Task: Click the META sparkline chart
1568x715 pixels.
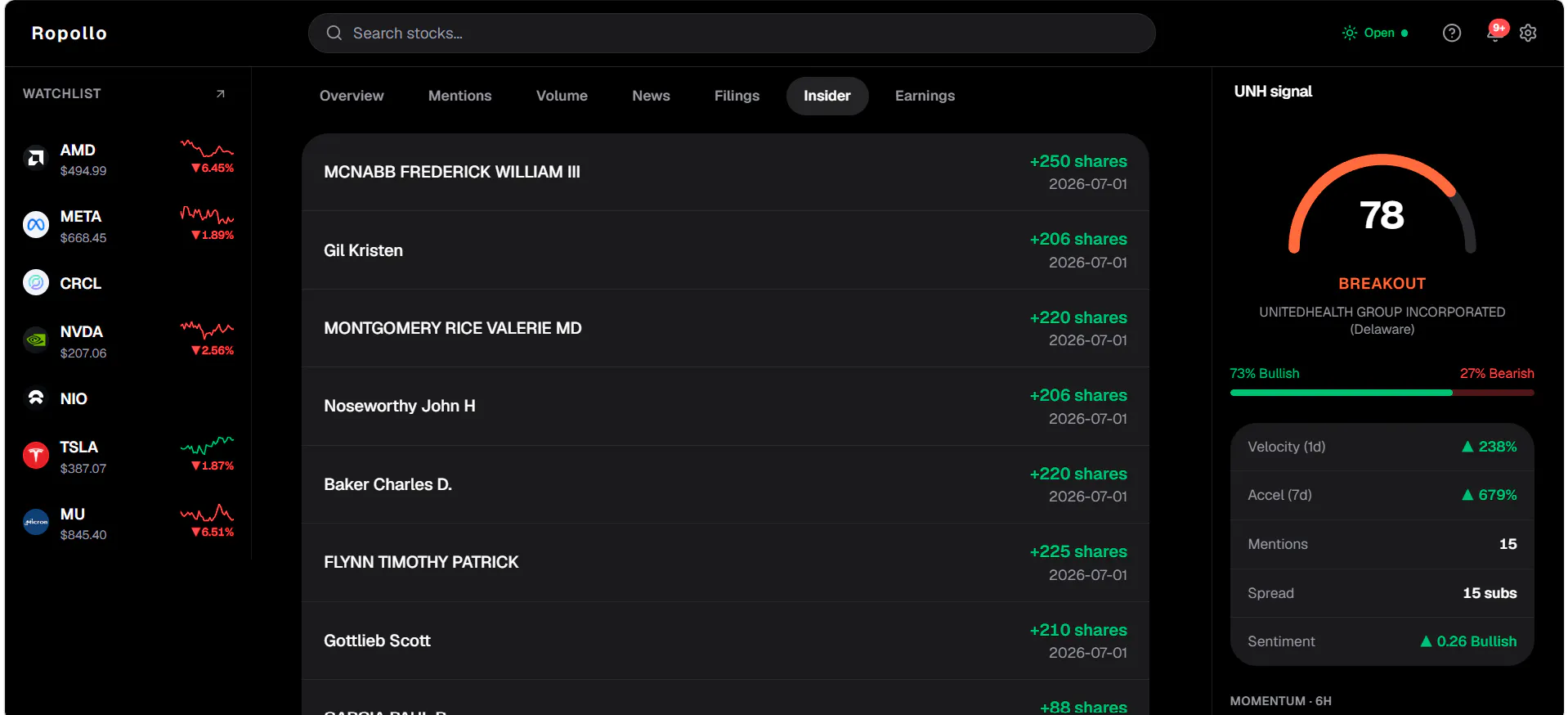Action: coord(207,215)
